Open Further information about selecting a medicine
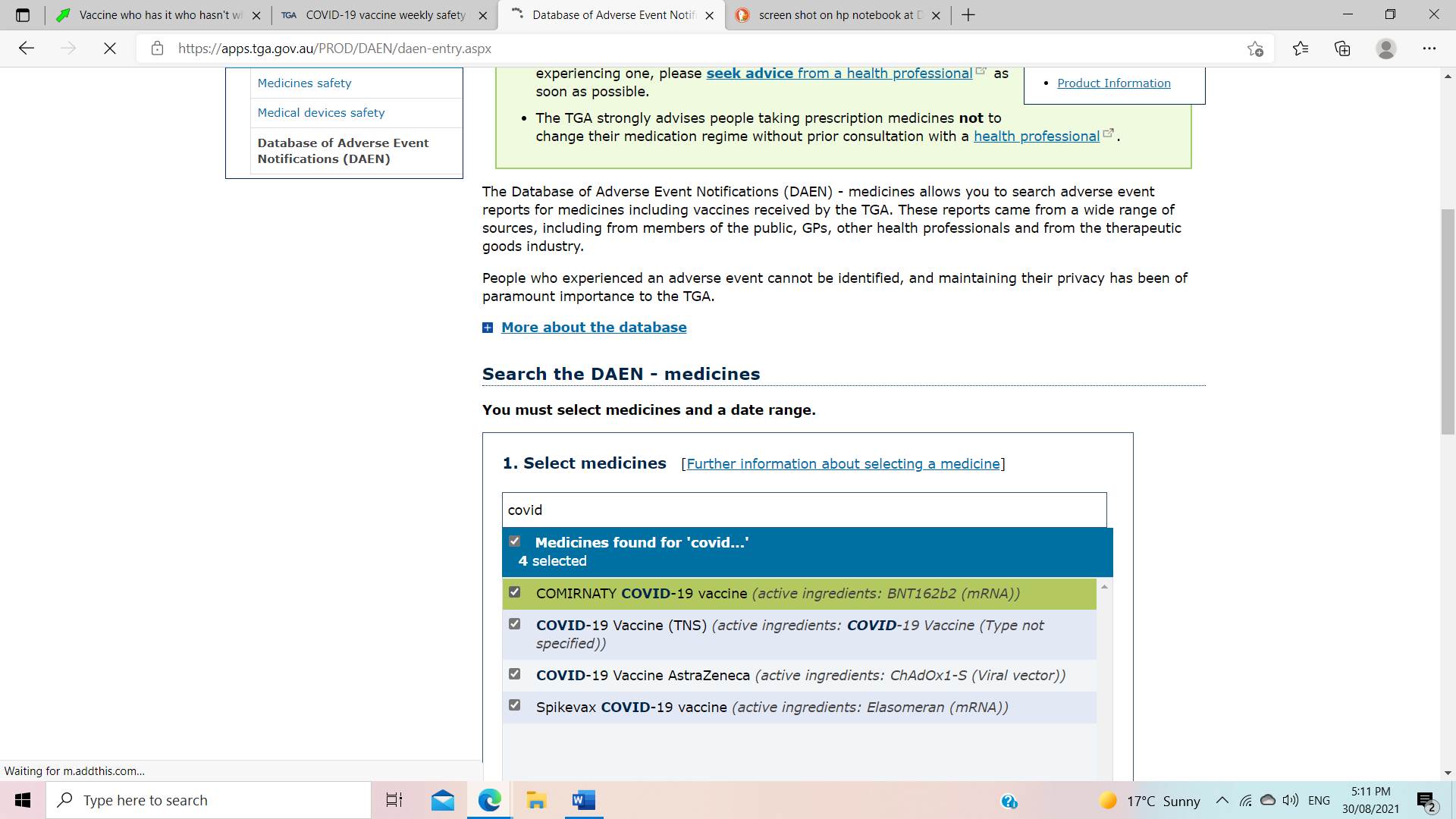This screenshot has height=819, width=1456. (843, 464)
